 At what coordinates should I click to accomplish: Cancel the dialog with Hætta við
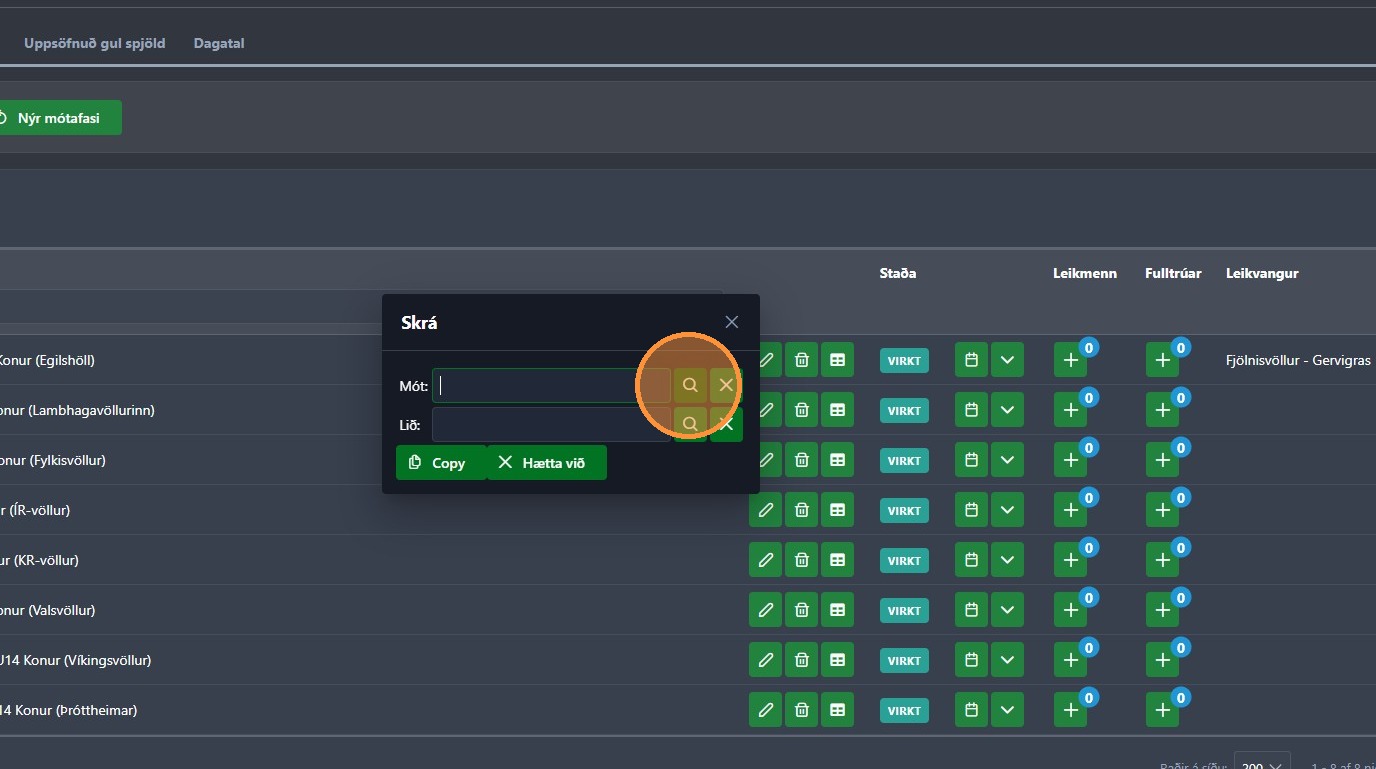[546, 462]
